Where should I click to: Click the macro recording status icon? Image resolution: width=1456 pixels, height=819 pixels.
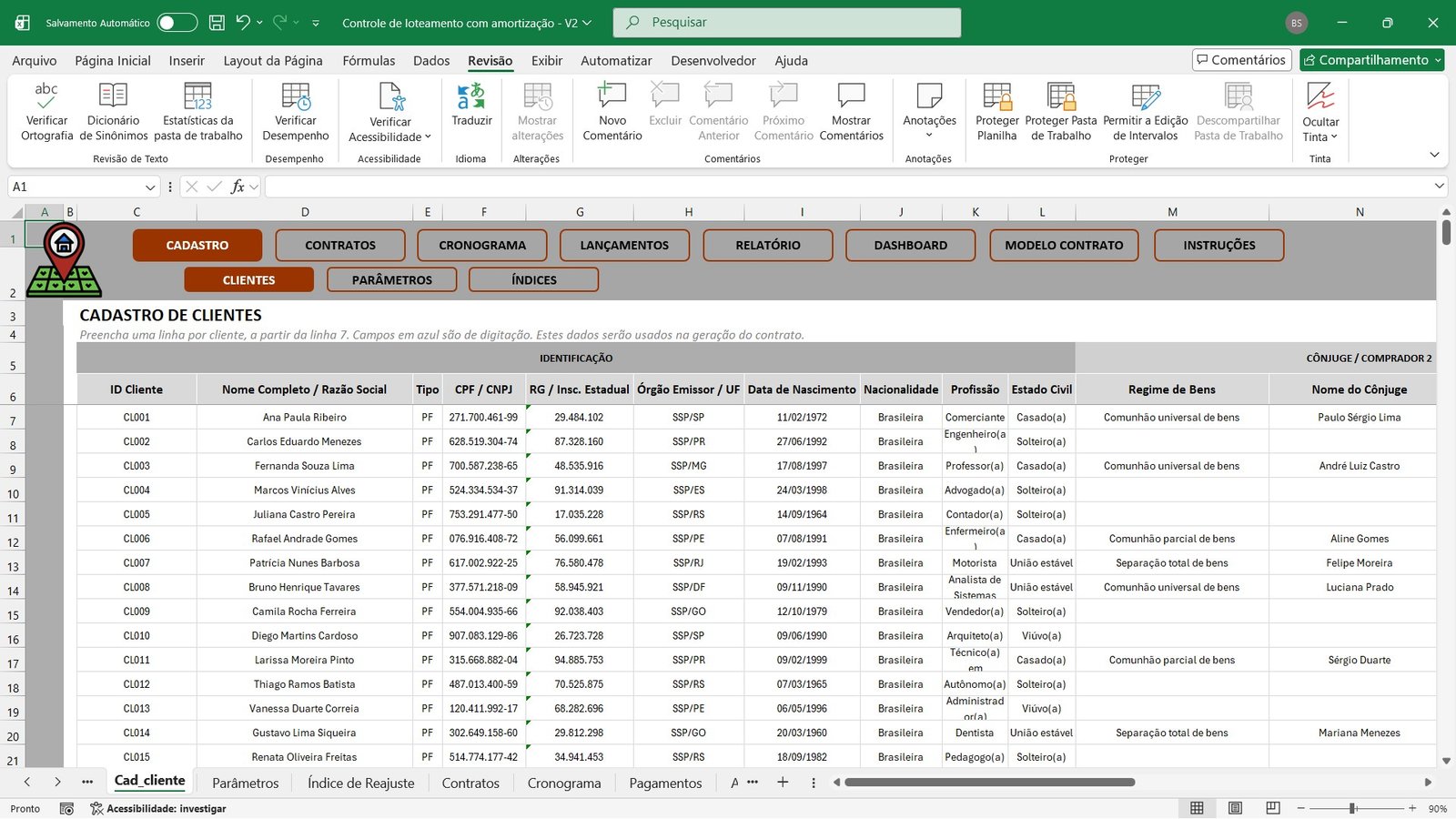(x=66, y=808)
